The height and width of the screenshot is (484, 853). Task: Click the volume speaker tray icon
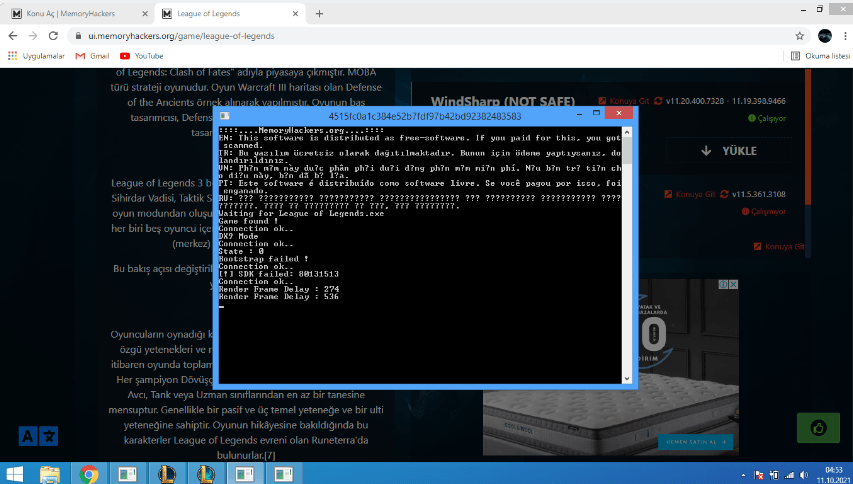(x=805, y=475)
